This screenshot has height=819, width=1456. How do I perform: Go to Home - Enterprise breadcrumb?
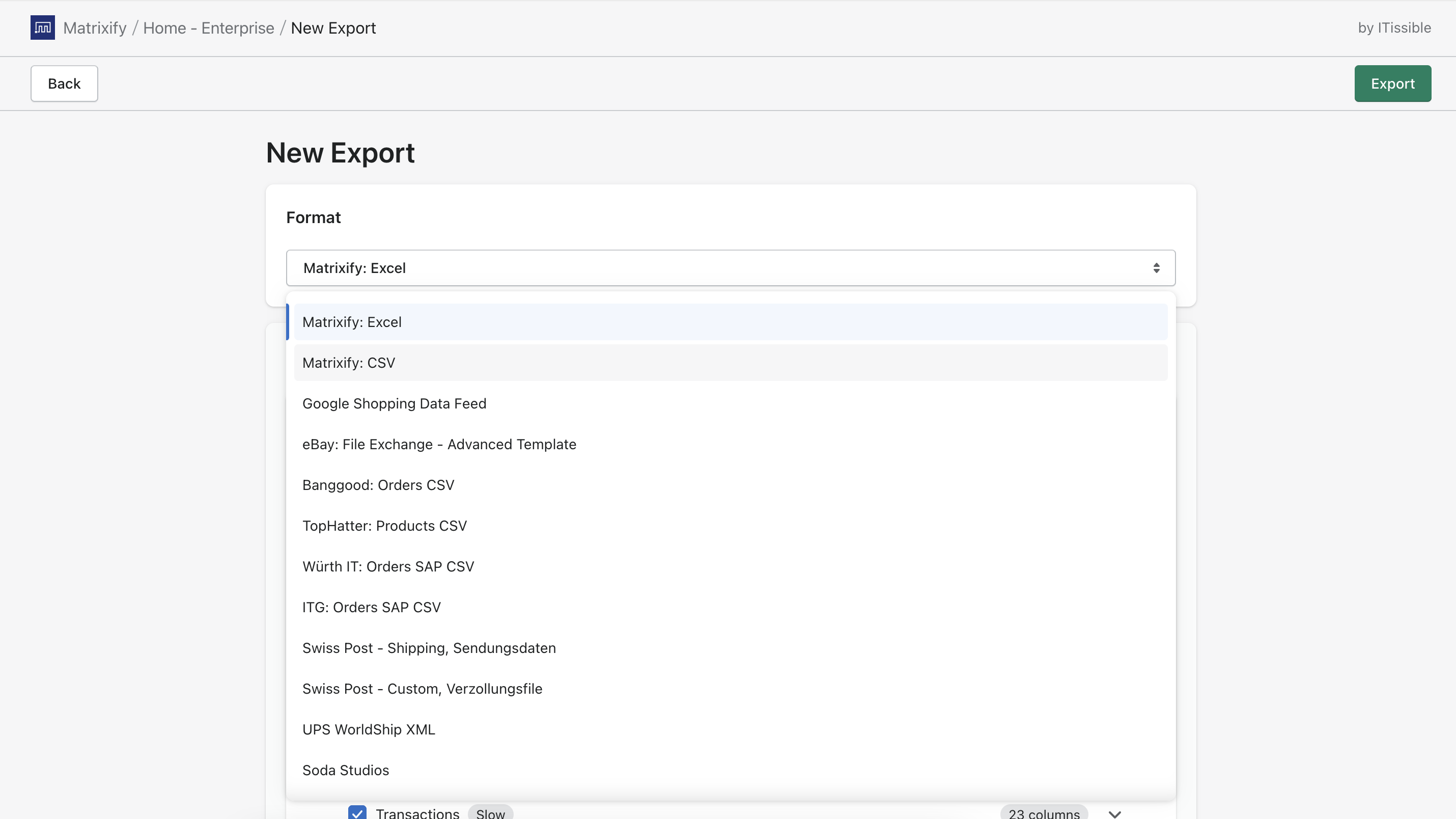point(209,28)
